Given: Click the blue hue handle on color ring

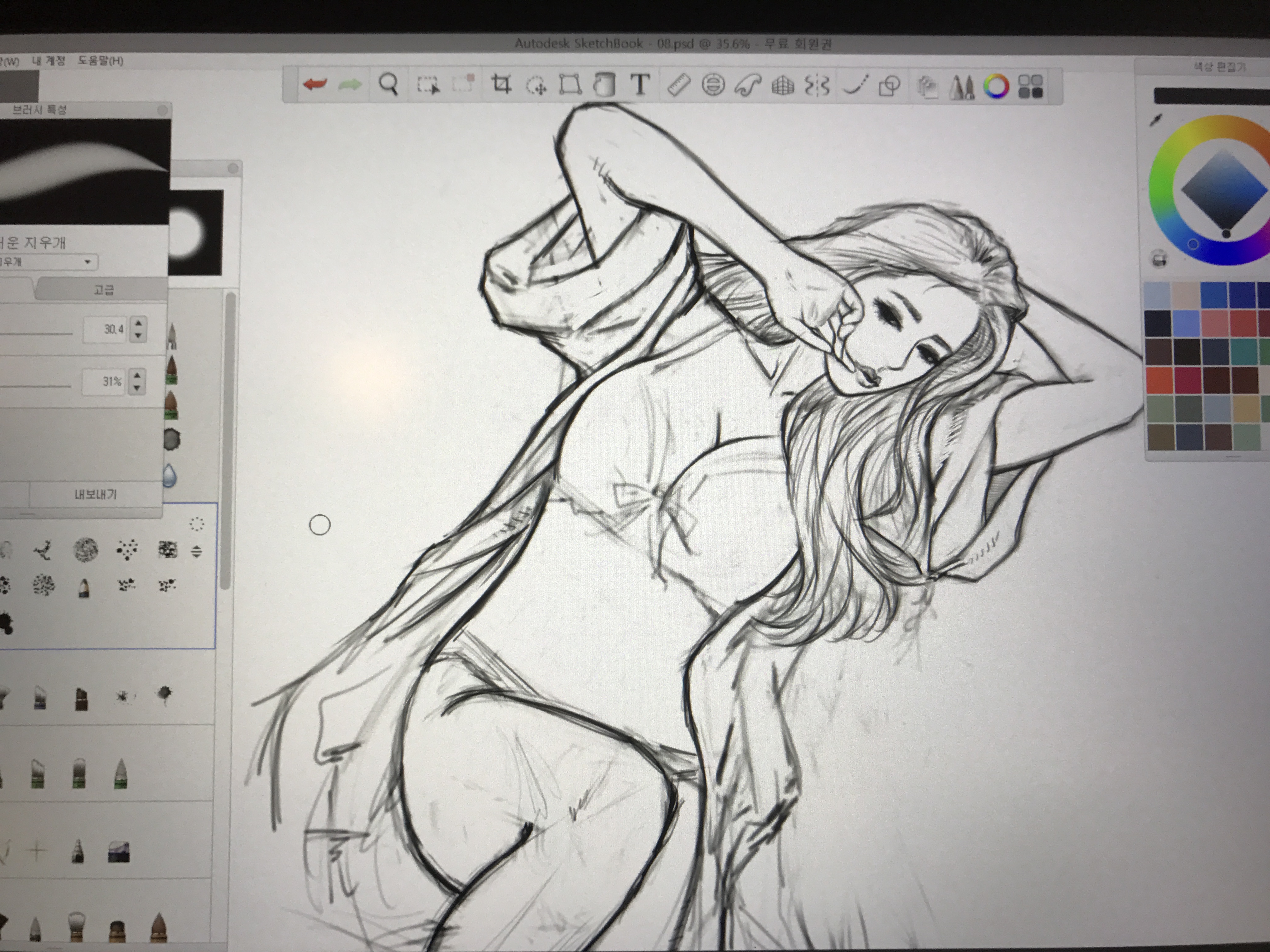Looking at the screenshot, I should [1193, 245].
